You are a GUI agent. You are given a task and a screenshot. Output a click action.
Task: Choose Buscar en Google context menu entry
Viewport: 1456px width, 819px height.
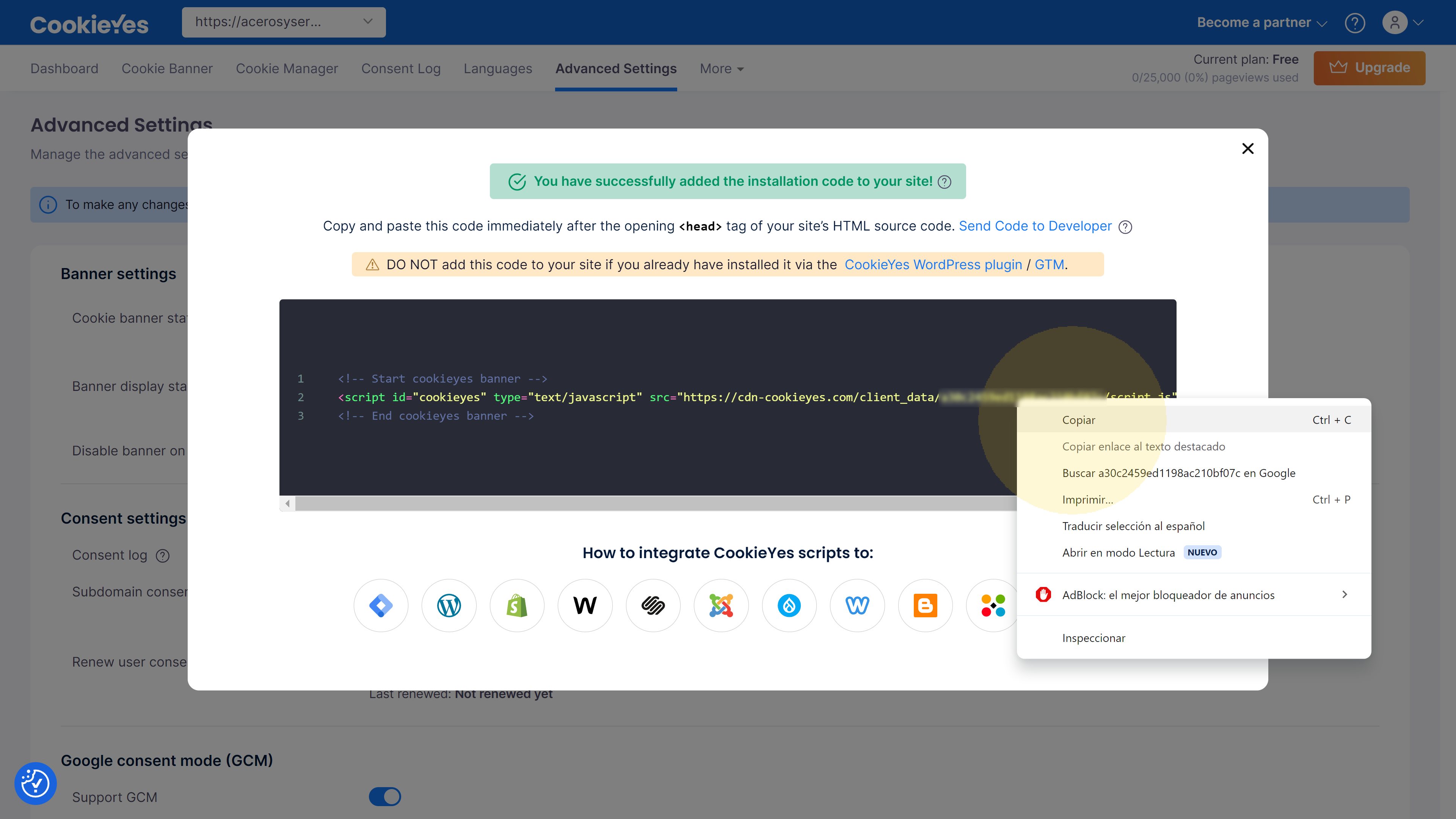(1194, 473)
